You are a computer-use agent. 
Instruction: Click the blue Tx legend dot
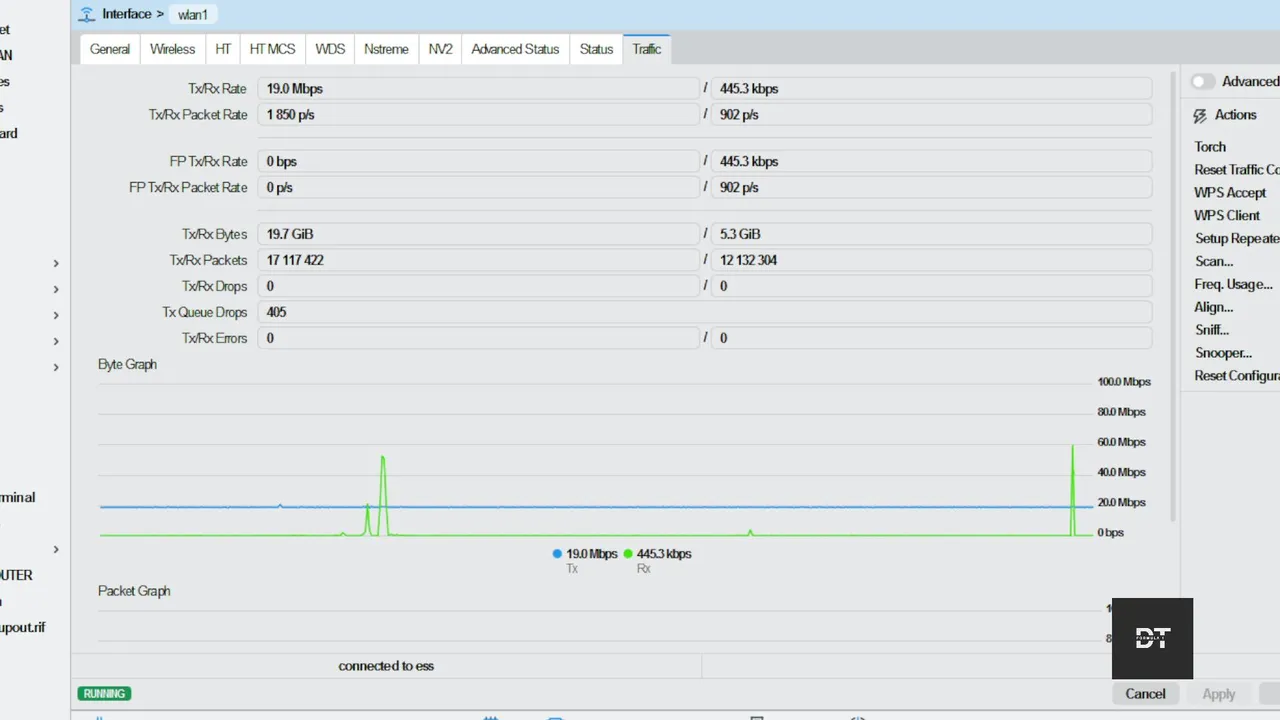click(557, 554)
